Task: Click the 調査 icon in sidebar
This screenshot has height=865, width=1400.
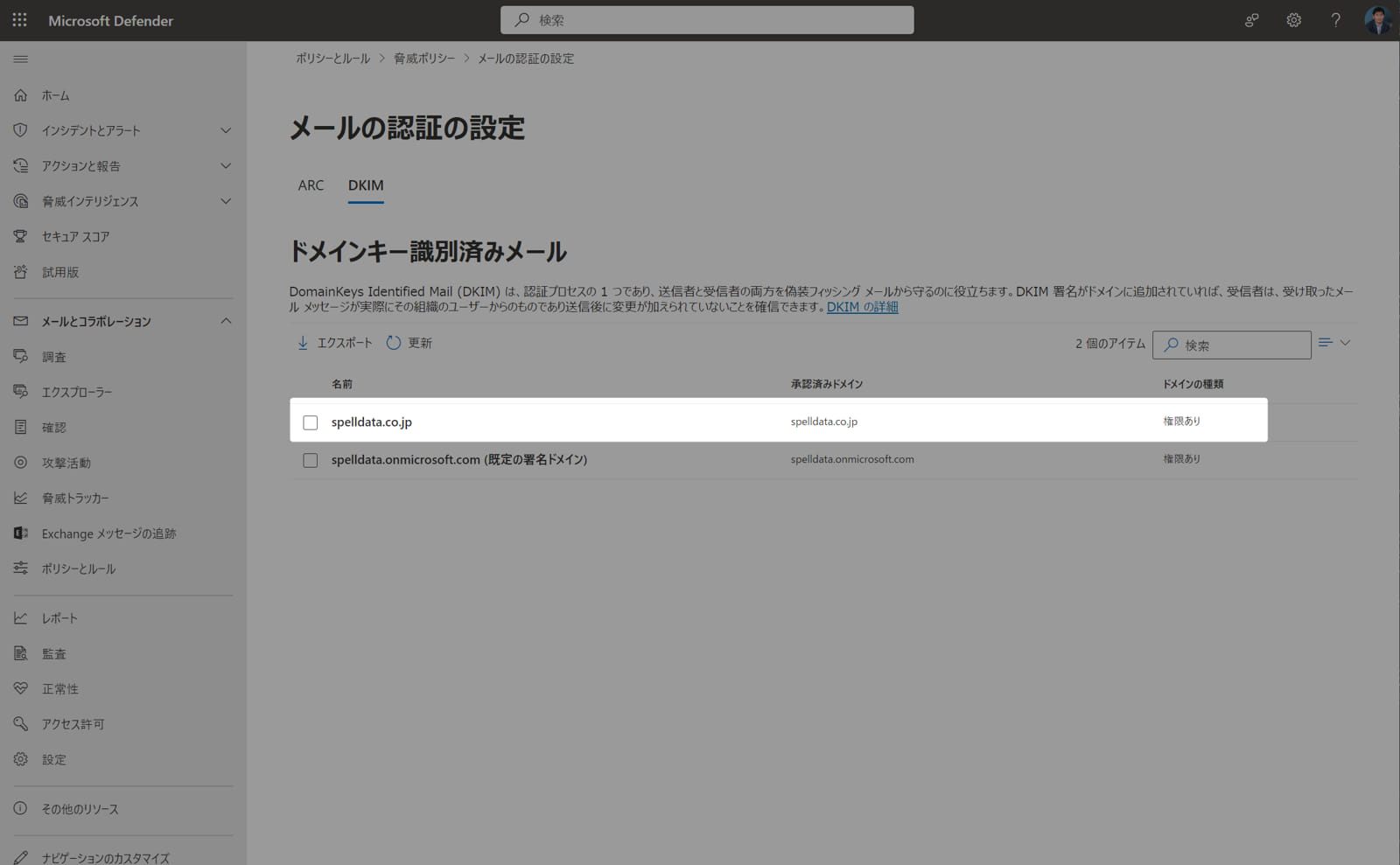Action: (20, 357)
